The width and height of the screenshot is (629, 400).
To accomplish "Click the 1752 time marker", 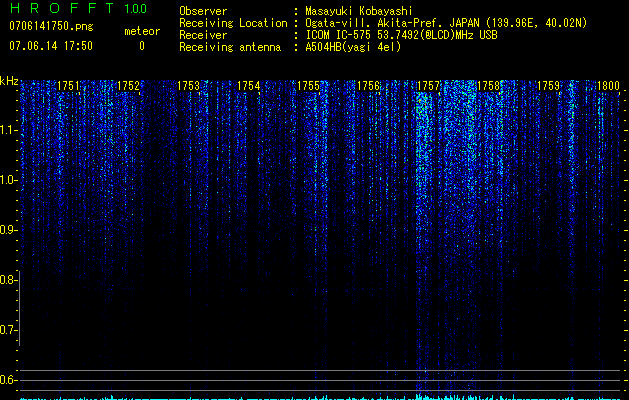I will pyautogui.click(x=128, y=86).
